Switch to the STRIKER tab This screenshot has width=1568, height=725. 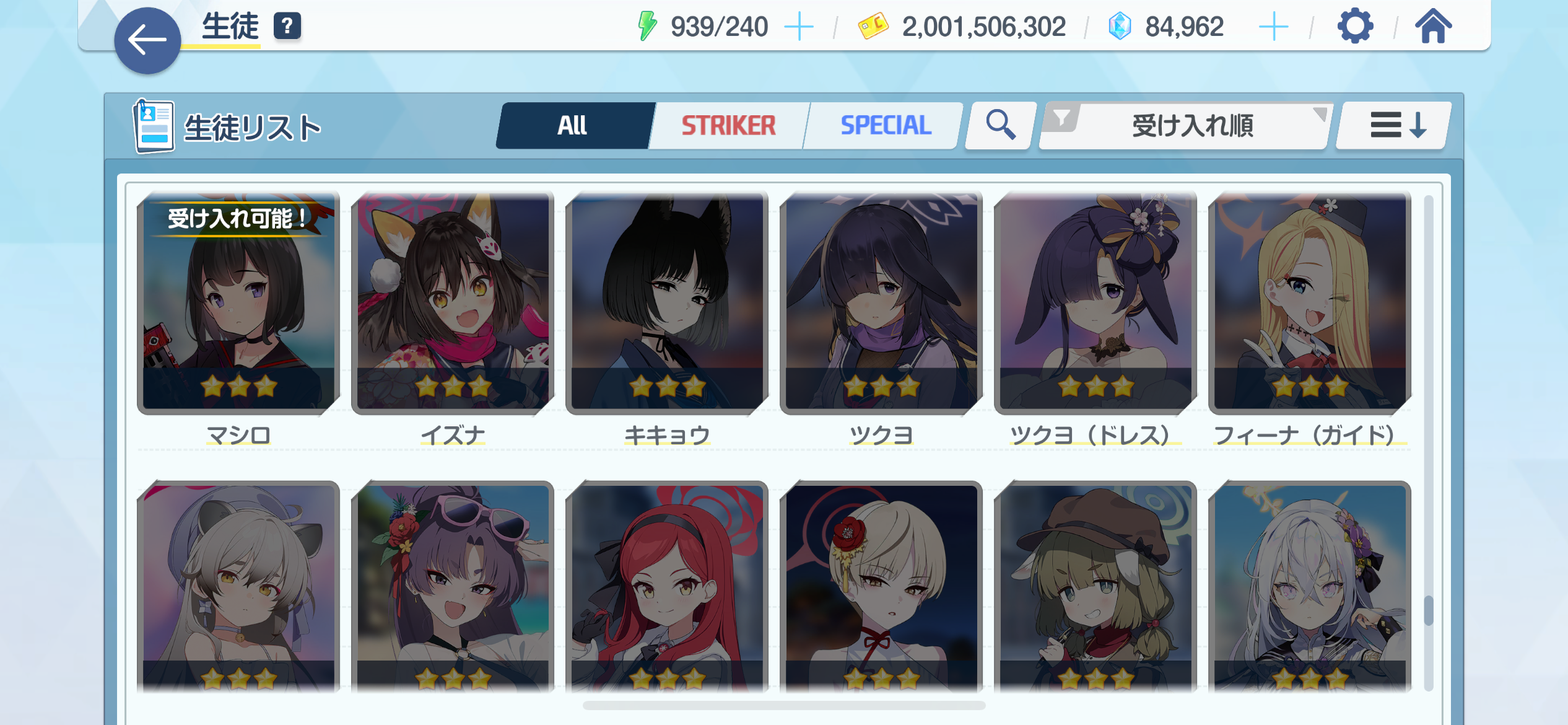tap(728, 126)
